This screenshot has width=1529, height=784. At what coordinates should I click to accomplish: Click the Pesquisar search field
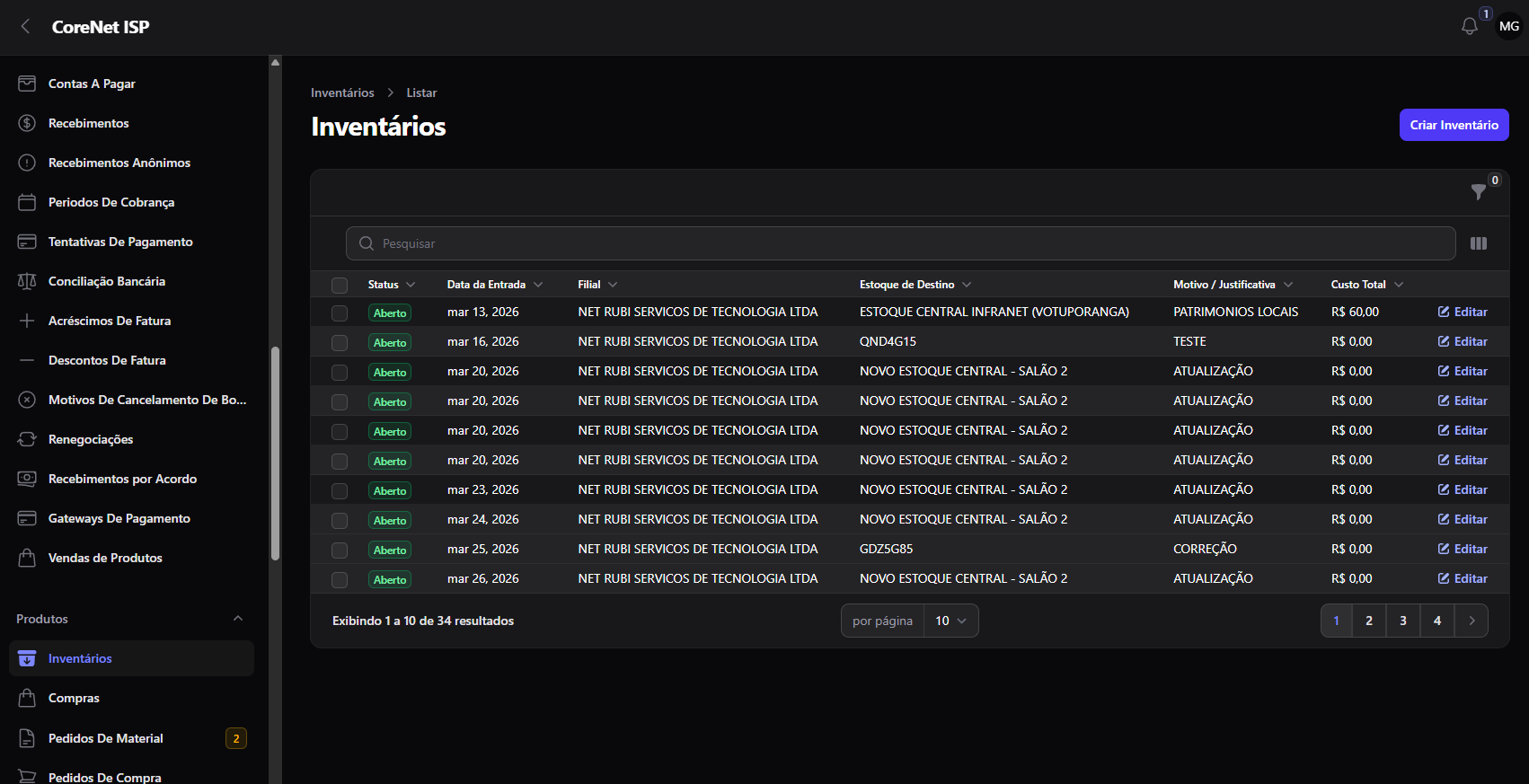click(x=900, y=243)
